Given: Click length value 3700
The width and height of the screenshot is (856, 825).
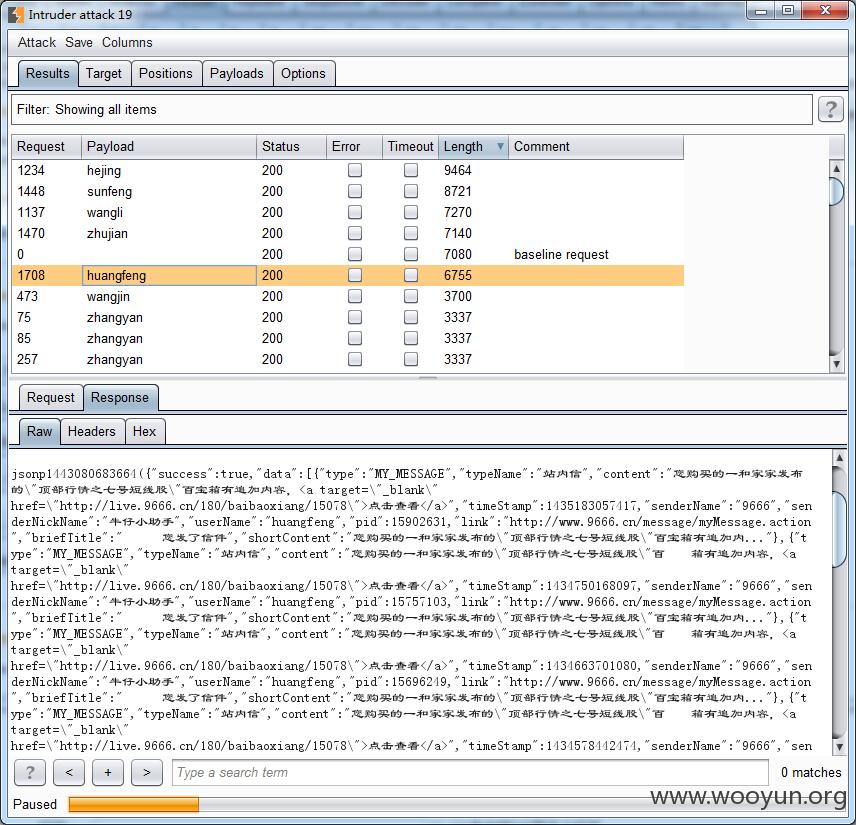Looking at the screenshot, I should tap(457, 296).
